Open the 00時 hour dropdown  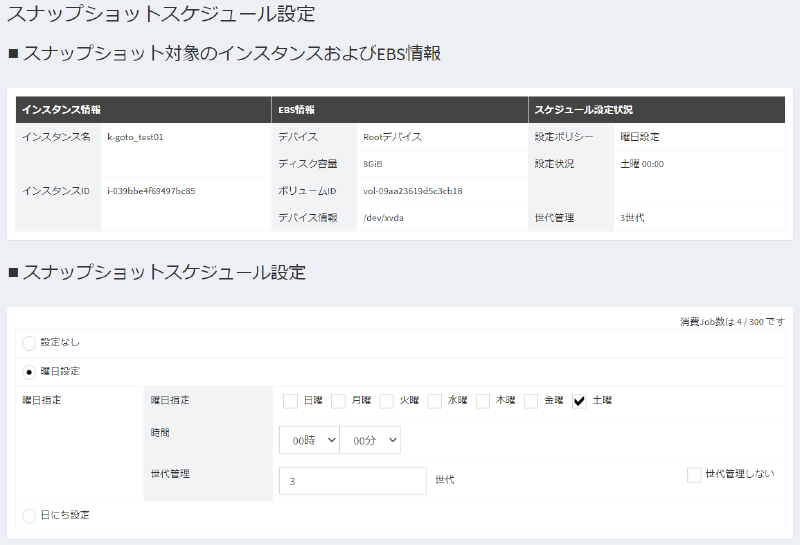click(309, 440)
